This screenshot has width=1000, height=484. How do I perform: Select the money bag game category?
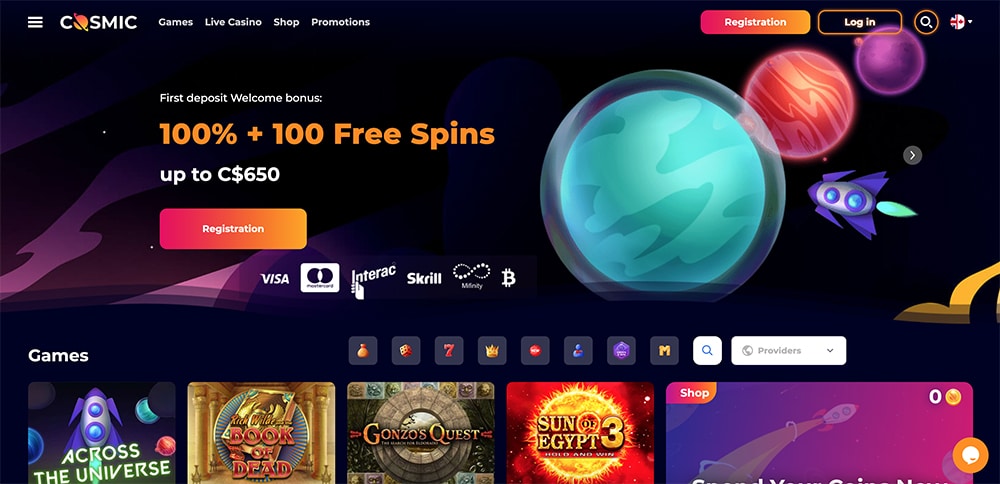coord(363,351)
